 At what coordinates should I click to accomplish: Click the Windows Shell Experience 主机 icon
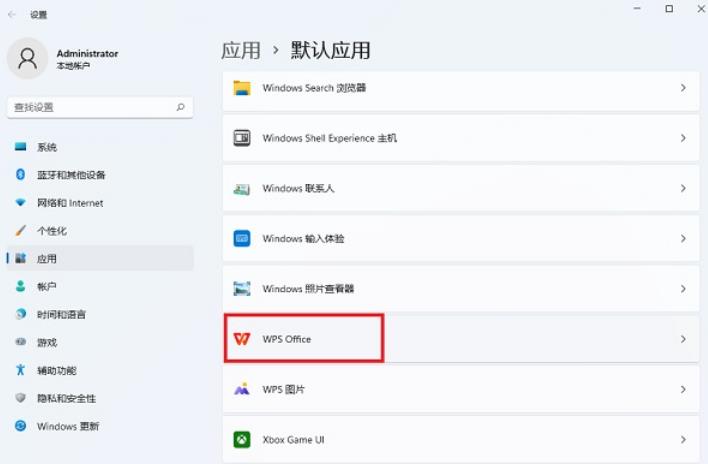point(242,138)
